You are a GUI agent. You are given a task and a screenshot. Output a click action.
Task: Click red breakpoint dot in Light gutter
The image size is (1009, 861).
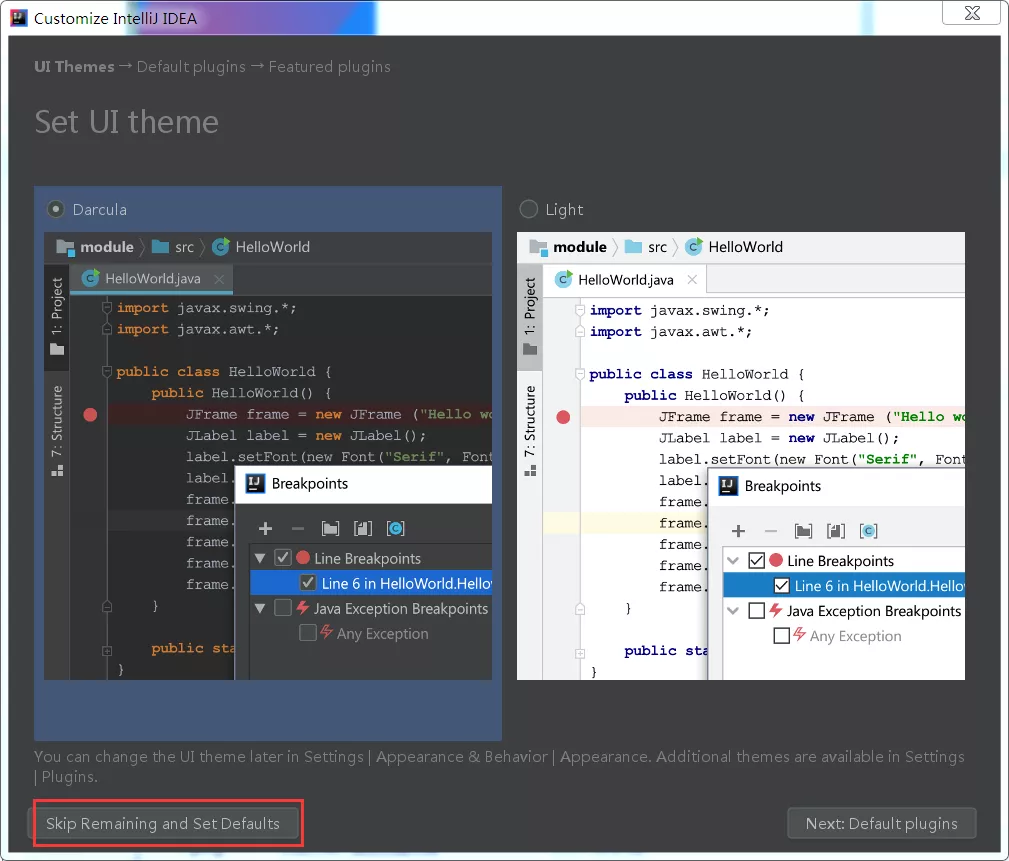[563, 418]
